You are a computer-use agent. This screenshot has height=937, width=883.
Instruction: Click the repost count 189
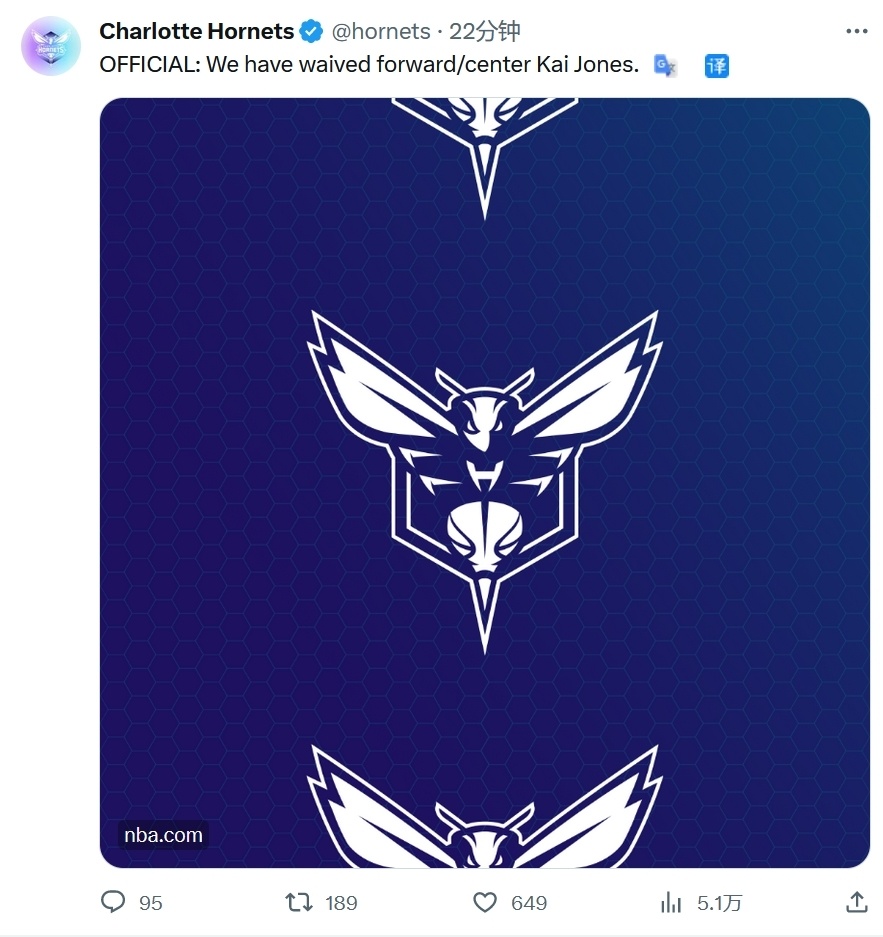click(341, 903)
